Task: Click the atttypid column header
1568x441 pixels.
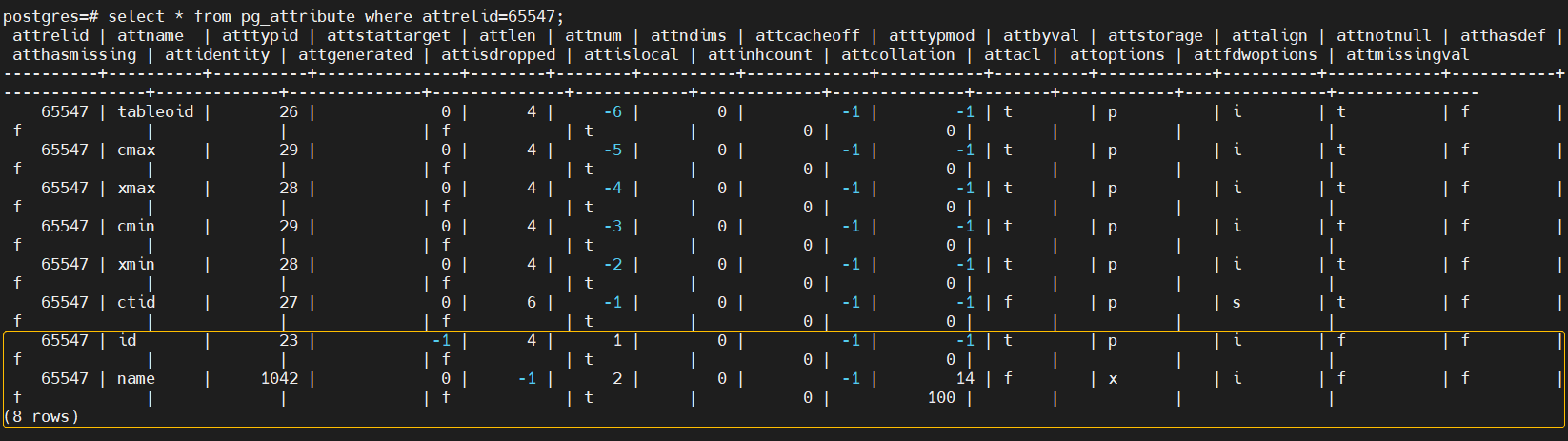Action: coord(260,35)
